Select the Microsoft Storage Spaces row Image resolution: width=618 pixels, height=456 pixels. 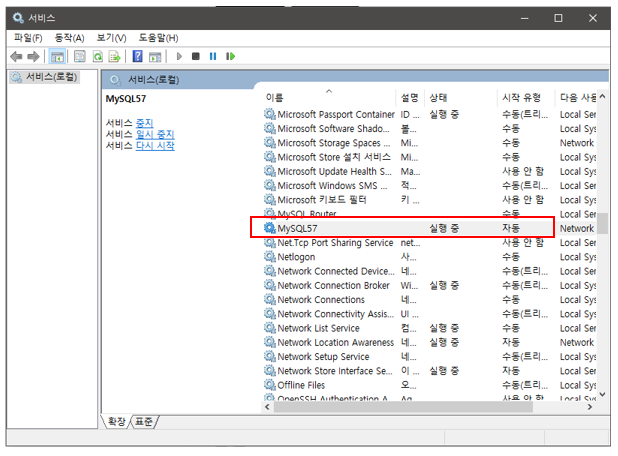pyautogui.click(x=430, y=143)
